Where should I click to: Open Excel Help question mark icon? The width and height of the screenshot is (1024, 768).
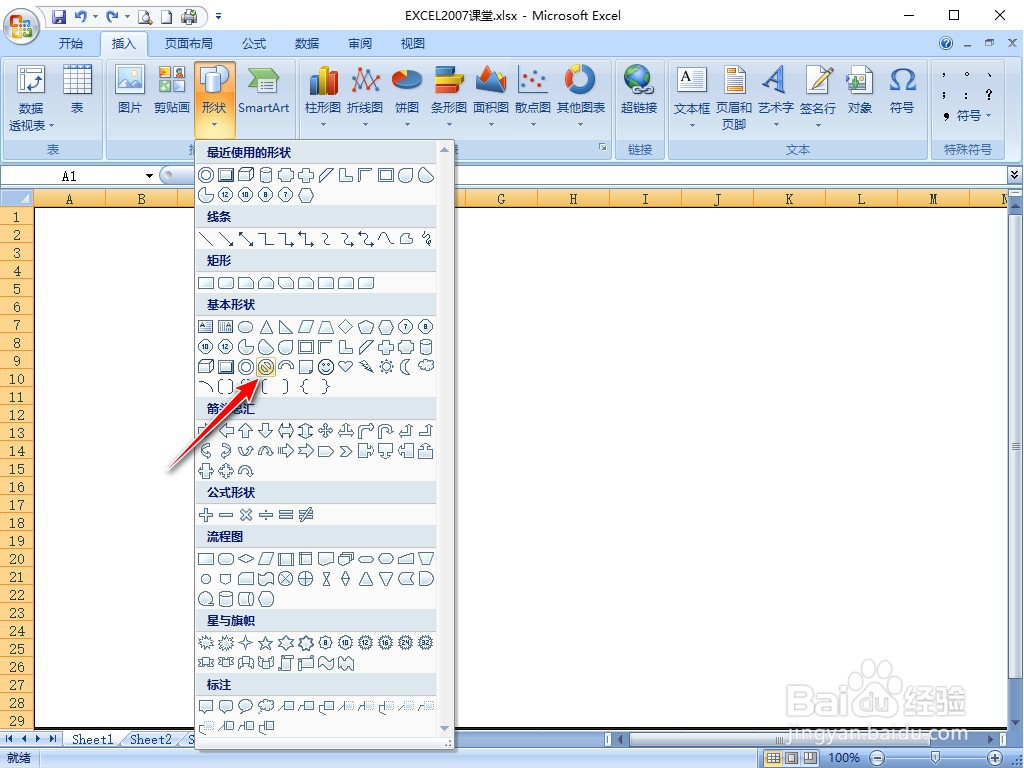pyautogui.click(x=946, y=43)
